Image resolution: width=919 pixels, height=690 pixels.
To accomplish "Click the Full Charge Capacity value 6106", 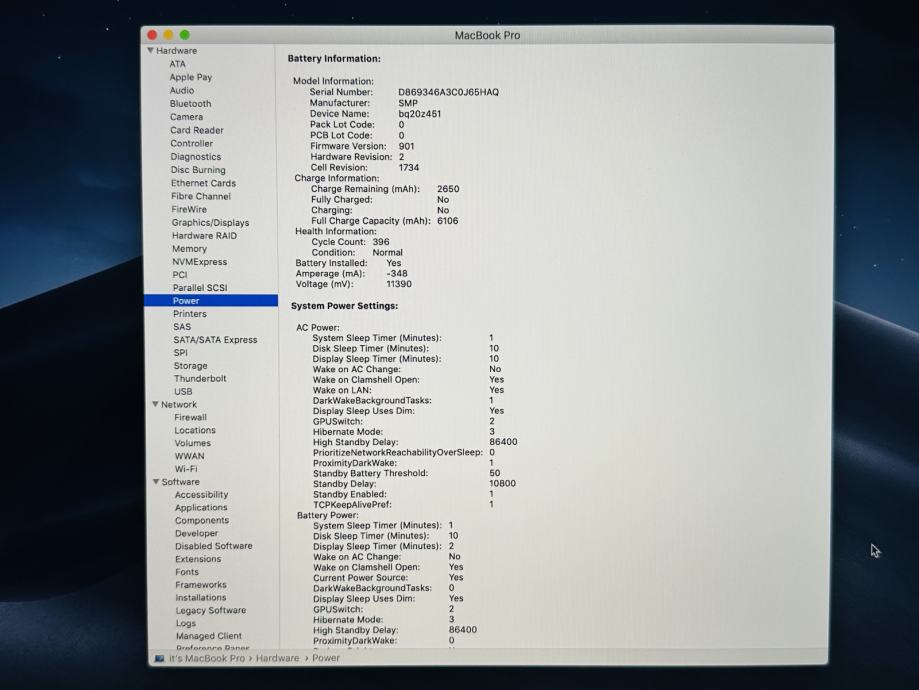I will (x=448, y=221).
